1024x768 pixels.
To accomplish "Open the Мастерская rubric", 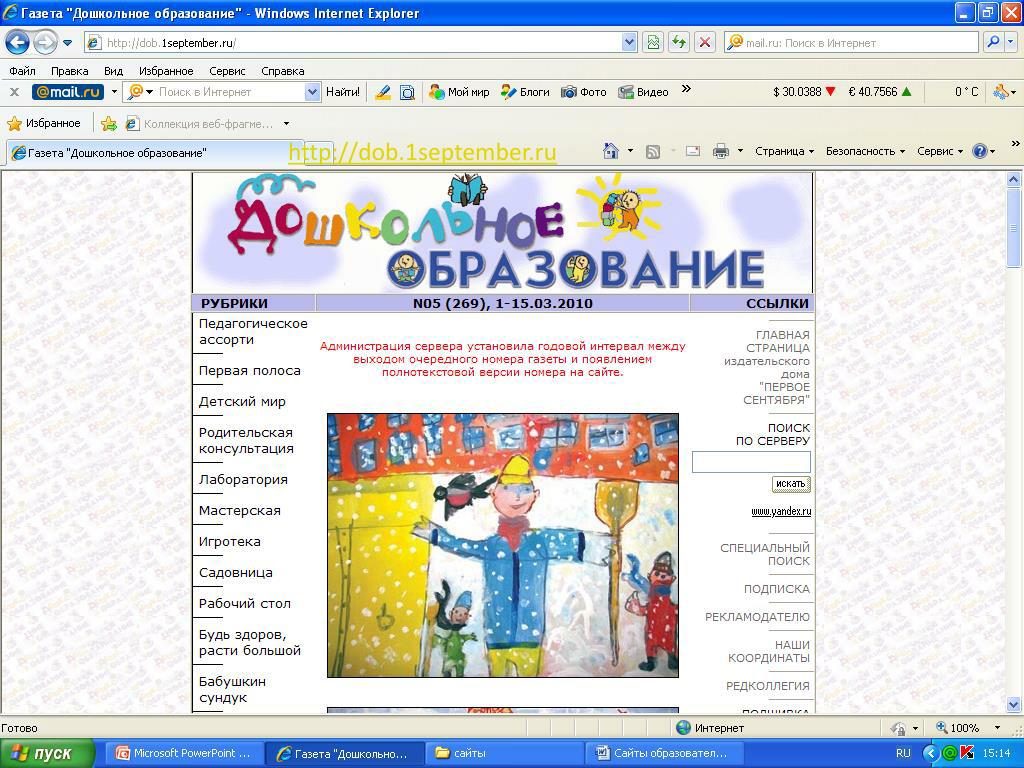I will point(240,511).
